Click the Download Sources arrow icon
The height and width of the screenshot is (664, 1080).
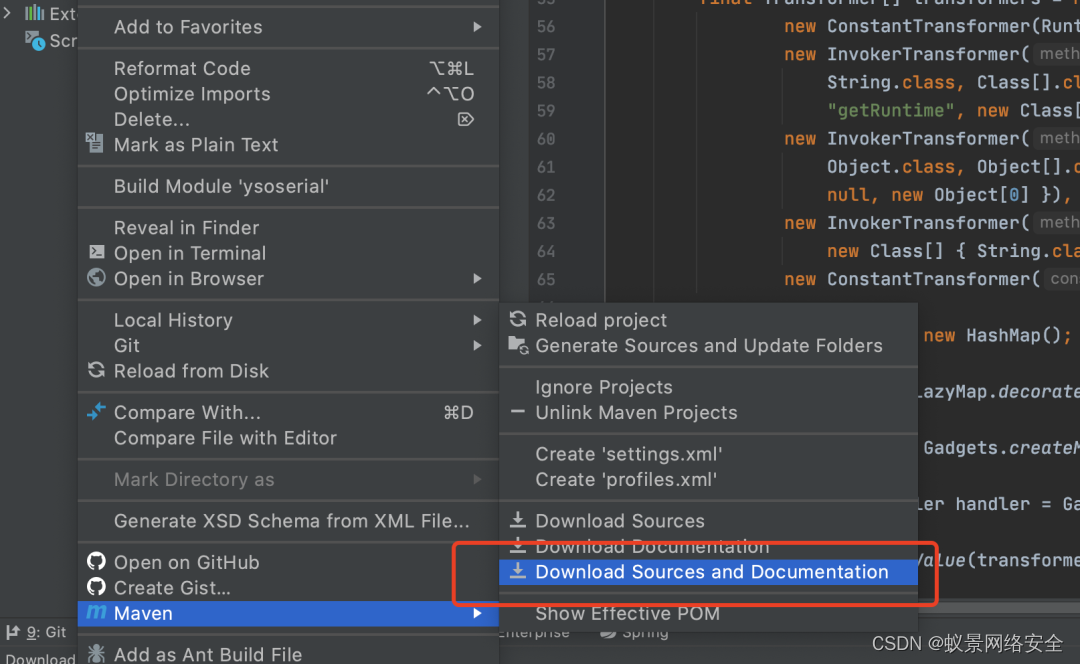click(518, 521)
